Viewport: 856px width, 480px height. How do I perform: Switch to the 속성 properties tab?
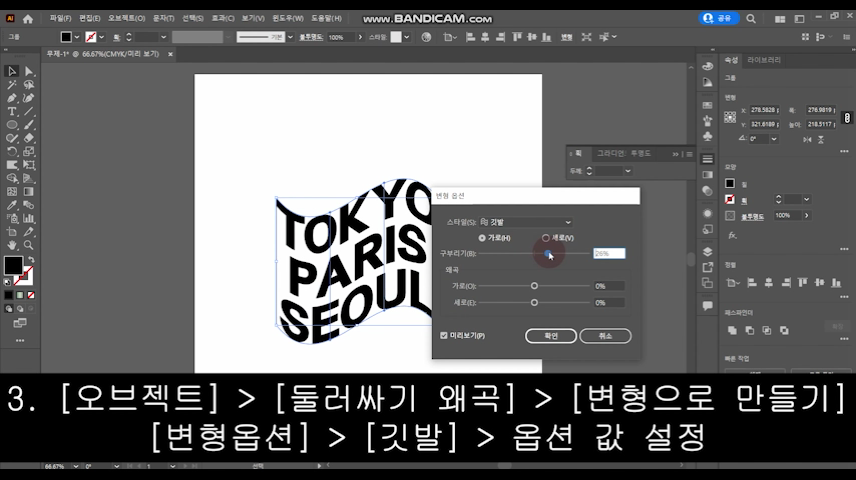[731, 60]
